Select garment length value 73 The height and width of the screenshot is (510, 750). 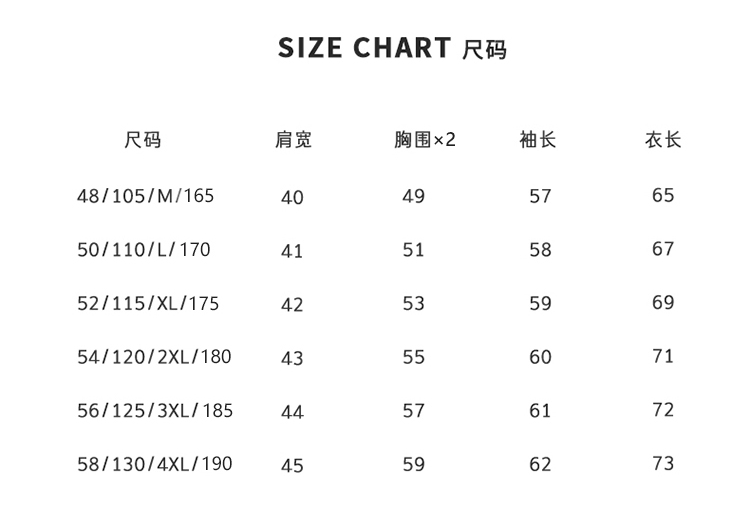pyautogui.click(x=663, y=463)
